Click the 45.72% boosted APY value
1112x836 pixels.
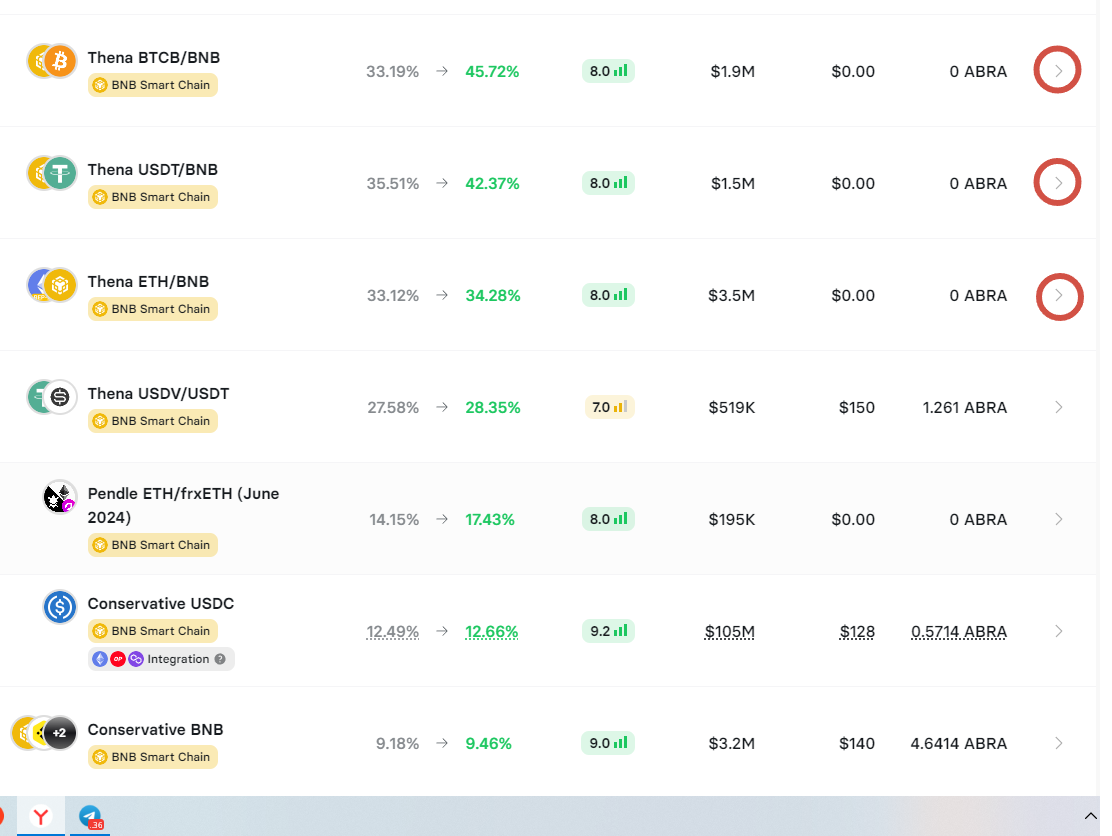pyautogui.click(x=492, y=72)
